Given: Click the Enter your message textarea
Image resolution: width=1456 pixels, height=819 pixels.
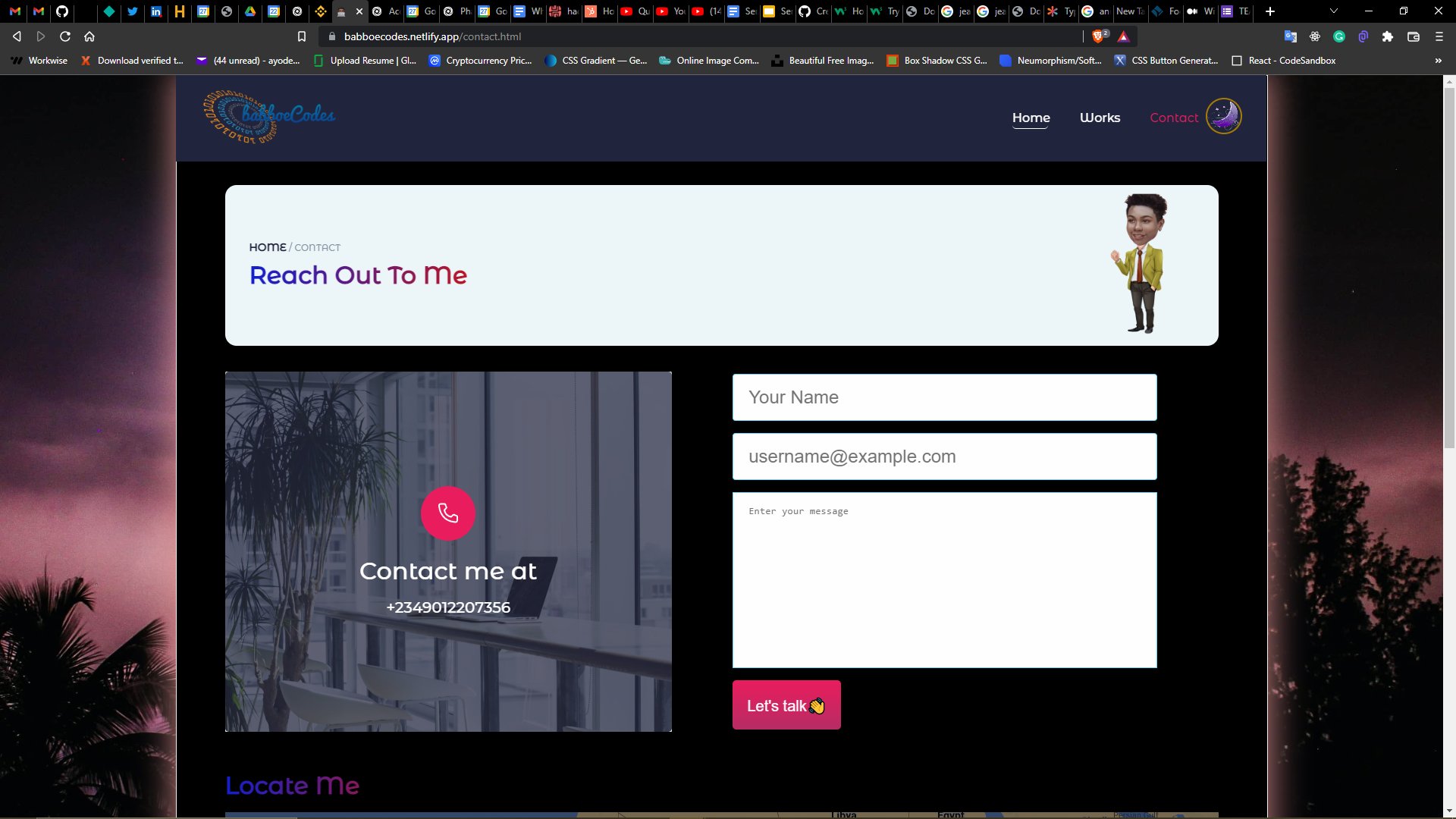Looking at the screenshot, I should click(944, 579).
